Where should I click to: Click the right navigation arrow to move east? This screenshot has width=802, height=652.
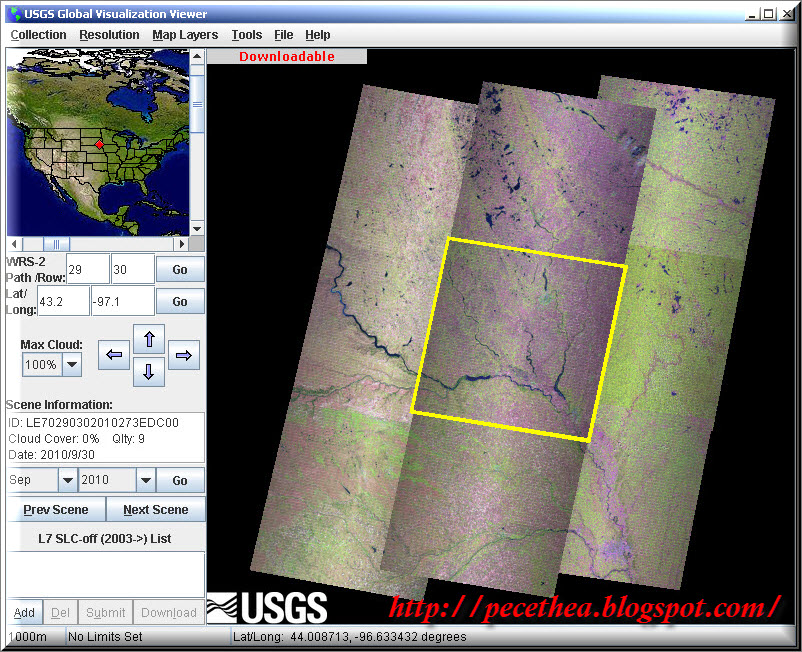[x=184, y=355]
